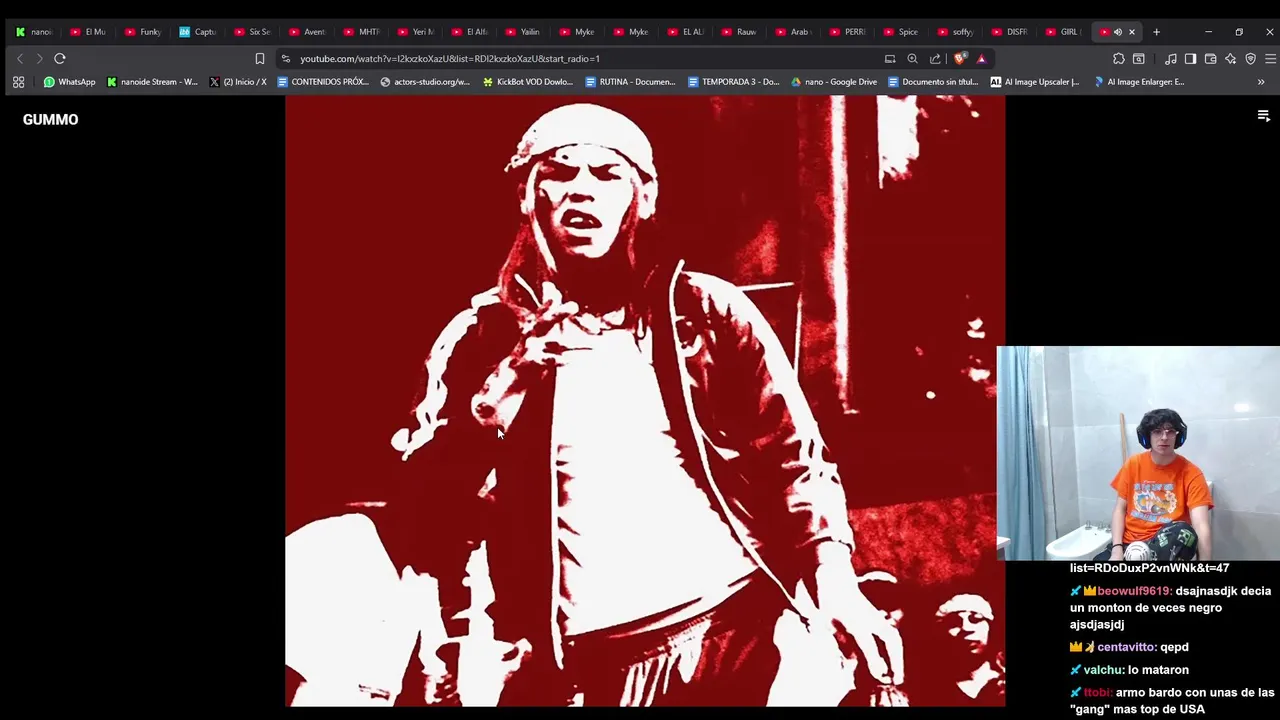Open the apps grid in bookmarks bar
Viewport: 1280px width, 720px height.
tap(18, 82)
